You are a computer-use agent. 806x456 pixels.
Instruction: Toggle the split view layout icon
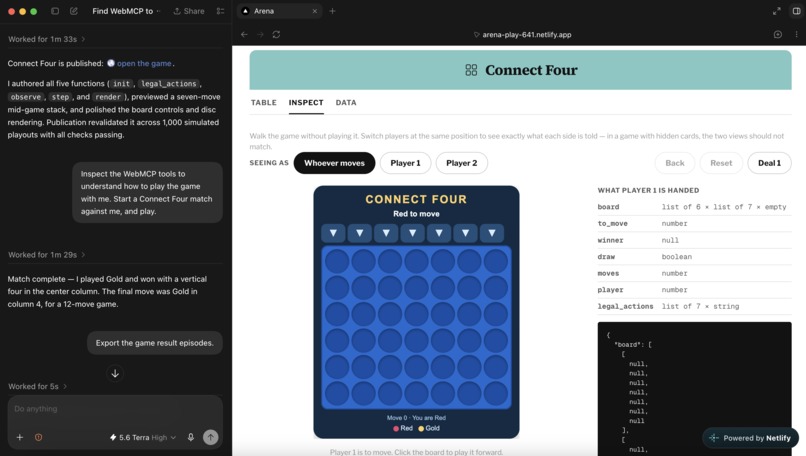point(796,11)
